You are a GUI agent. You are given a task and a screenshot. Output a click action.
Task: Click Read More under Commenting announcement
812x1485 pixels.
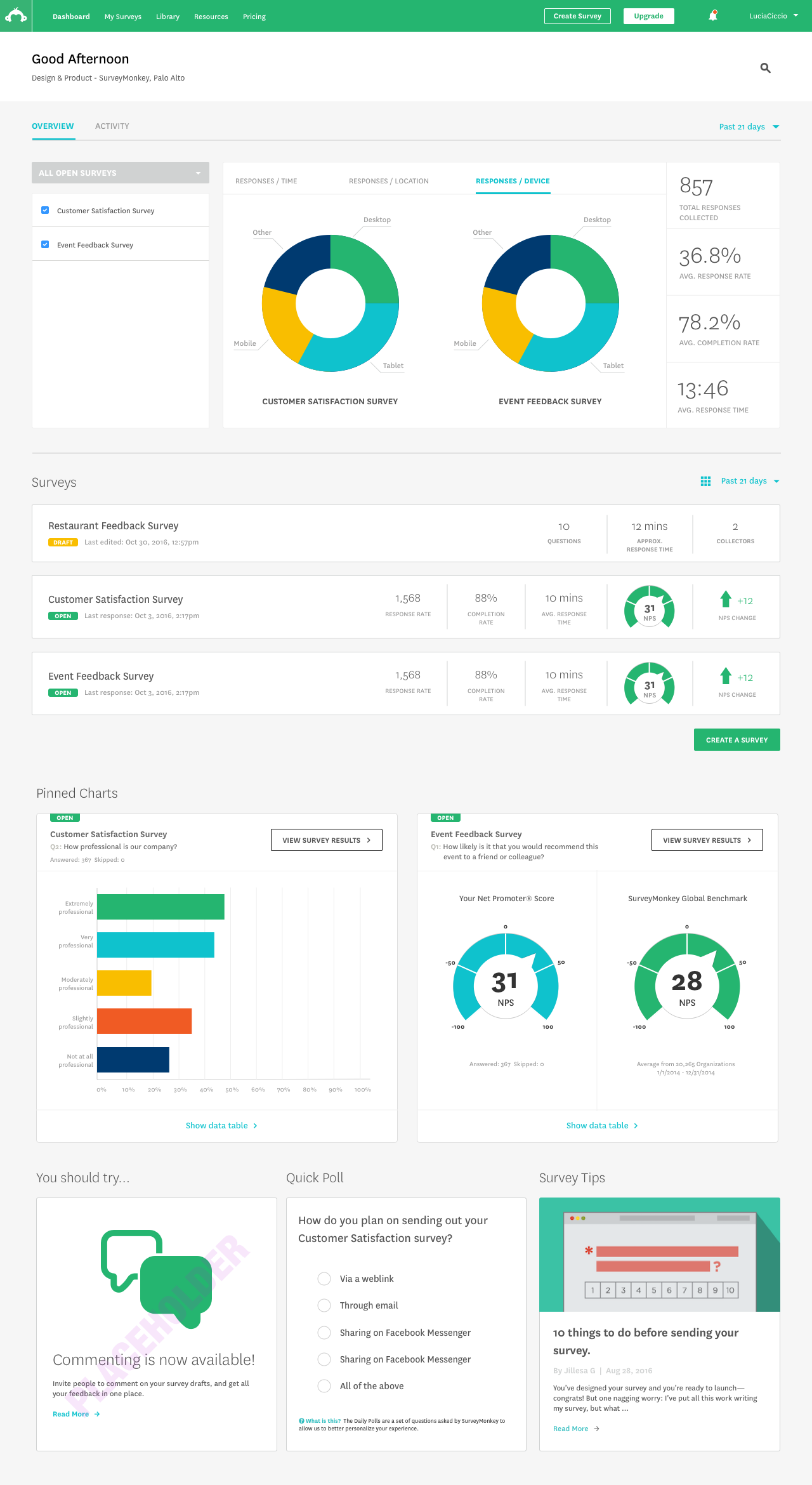[x=71, y=1414]
